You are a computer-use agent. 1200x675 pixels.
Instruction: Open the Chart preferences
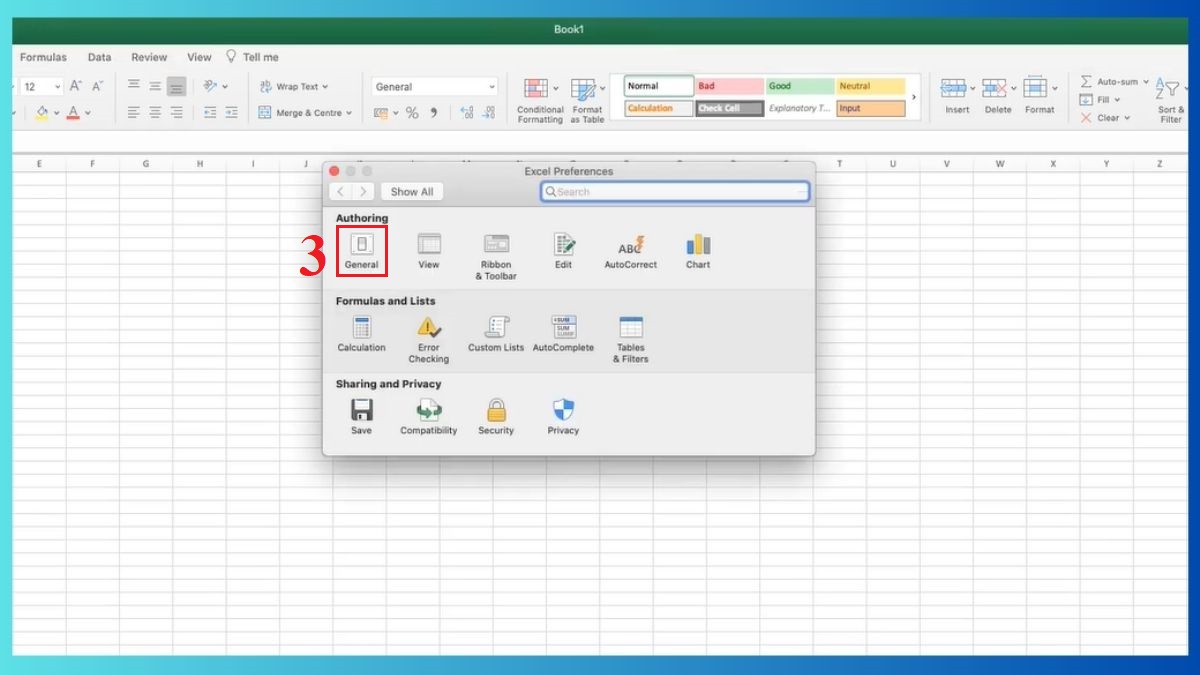tap(697, 250)
